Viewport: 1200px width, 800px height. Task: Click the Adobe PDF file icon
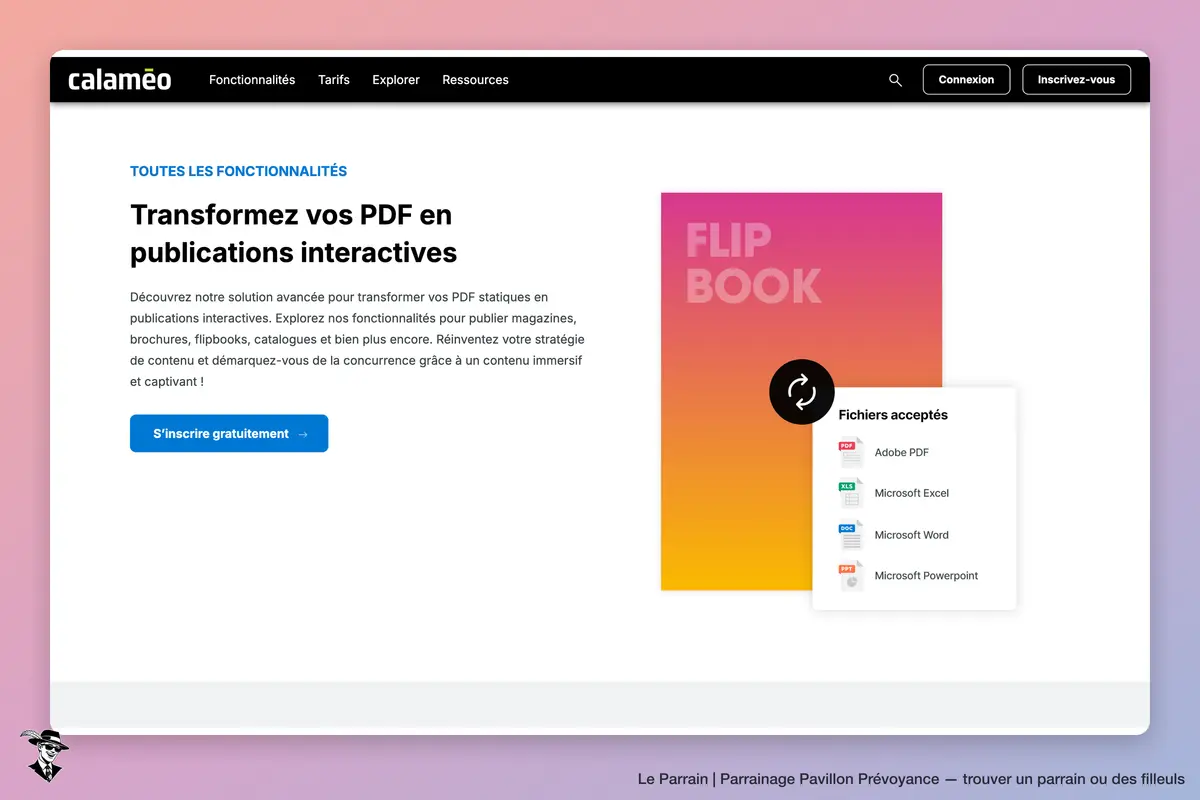pyautogui.click(x=851, y=452)
